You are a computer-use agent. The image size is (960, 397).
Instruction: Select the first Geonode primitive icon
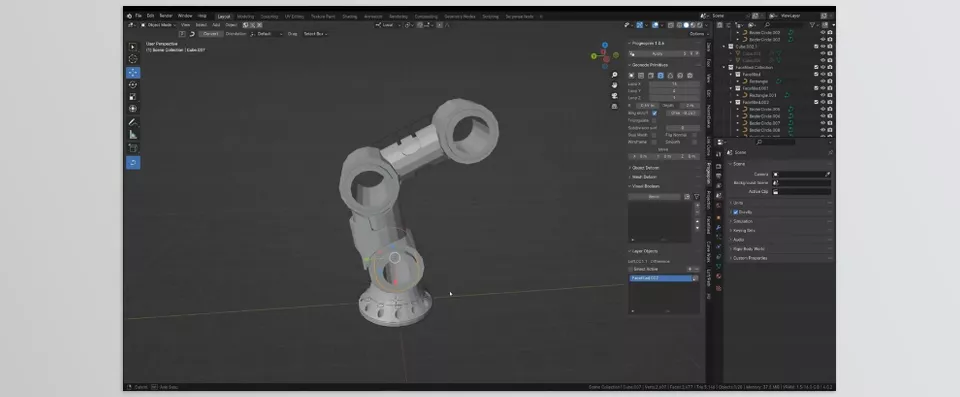pyautogui.click(x=632, y=75)
